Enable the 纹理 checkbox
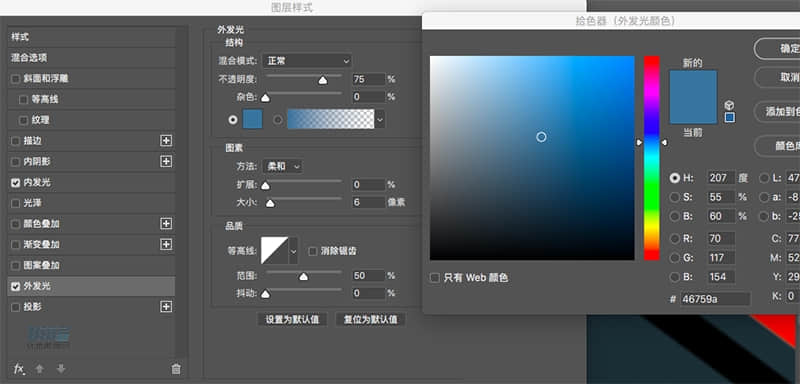800x384 pixels. point(23,120)
